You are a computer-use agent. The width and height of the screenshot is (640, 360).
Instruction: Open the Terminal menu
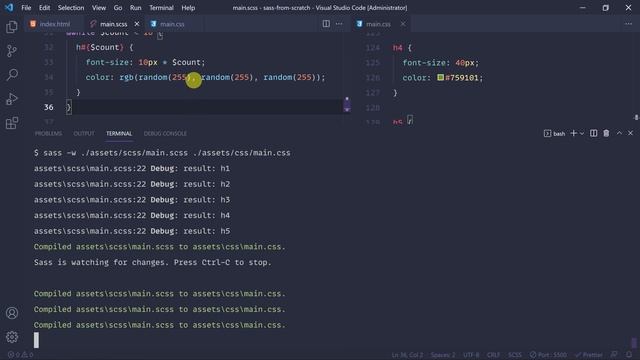(161, 8)
